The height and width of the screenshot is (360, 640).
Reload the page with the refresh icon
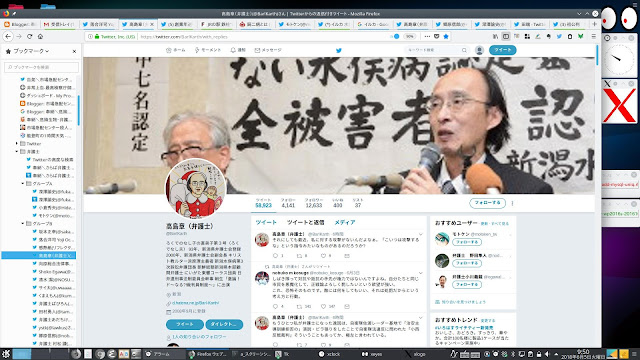point(29,36)
